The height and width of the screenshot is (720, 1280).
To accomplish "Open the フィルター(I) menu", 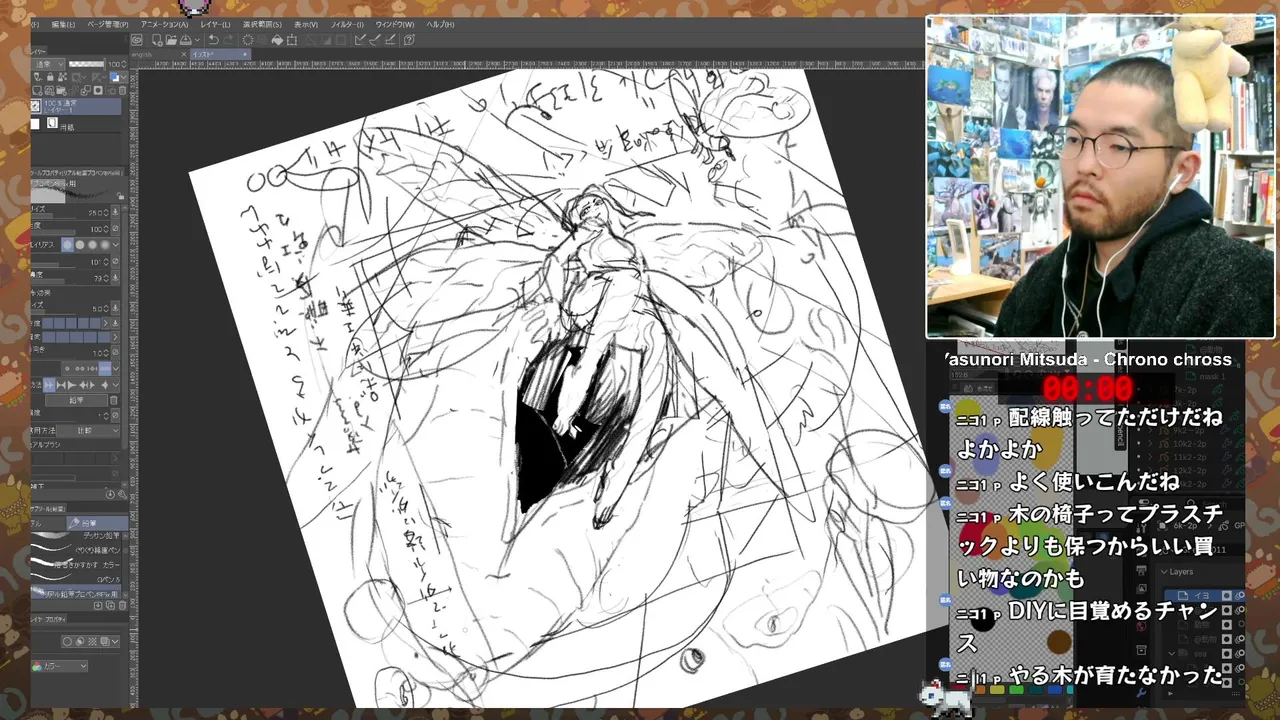I will 348,24.
